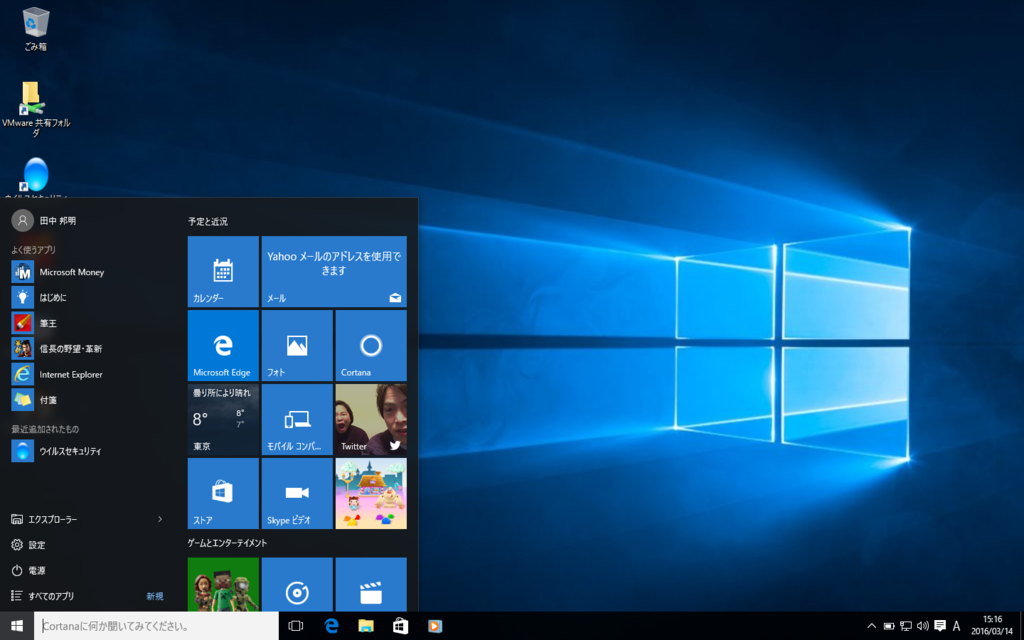
Task: Click the network tray icon
Action: pos(906,626)
